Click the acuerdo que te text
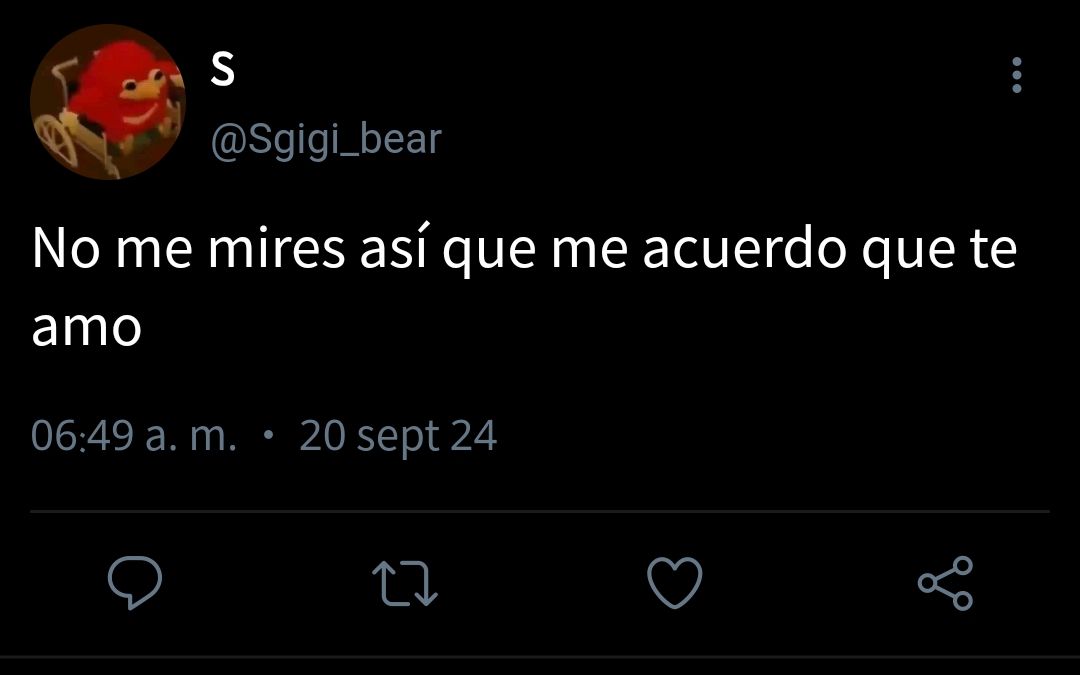1080x675 pixels. 830,251
